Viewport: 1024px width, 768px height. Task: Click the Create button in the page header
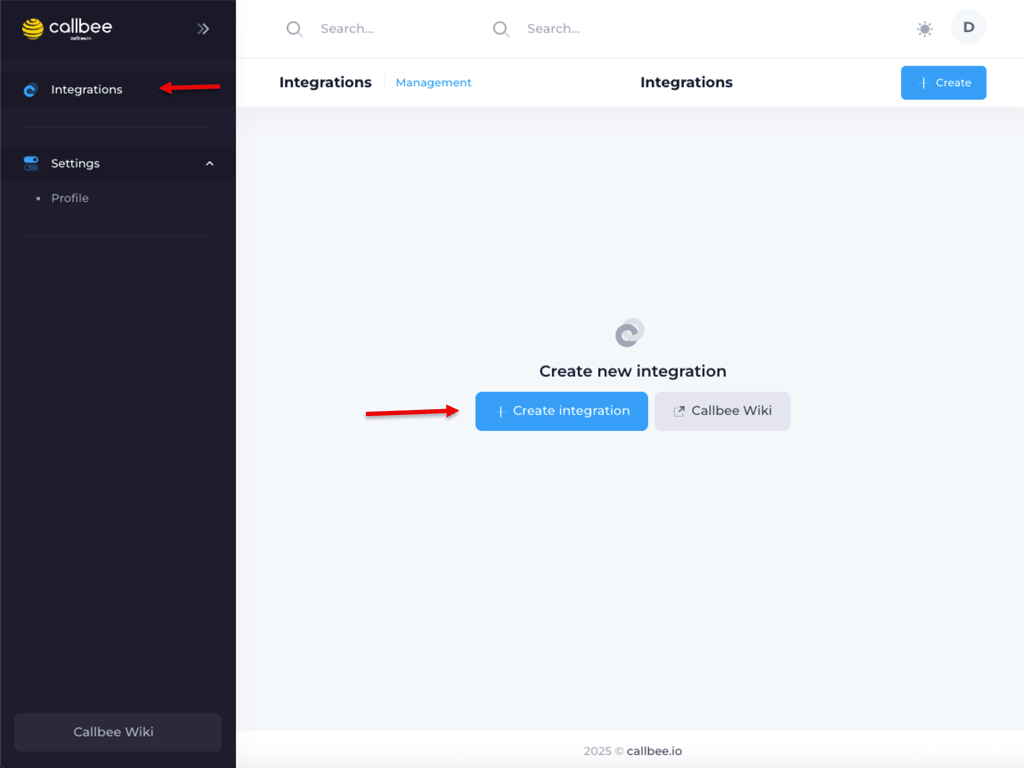tap(943, 83)
